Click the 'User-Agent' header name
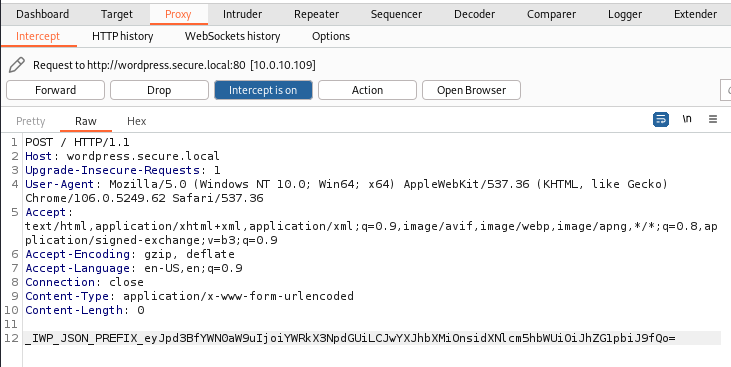 (x=60, y=184)
